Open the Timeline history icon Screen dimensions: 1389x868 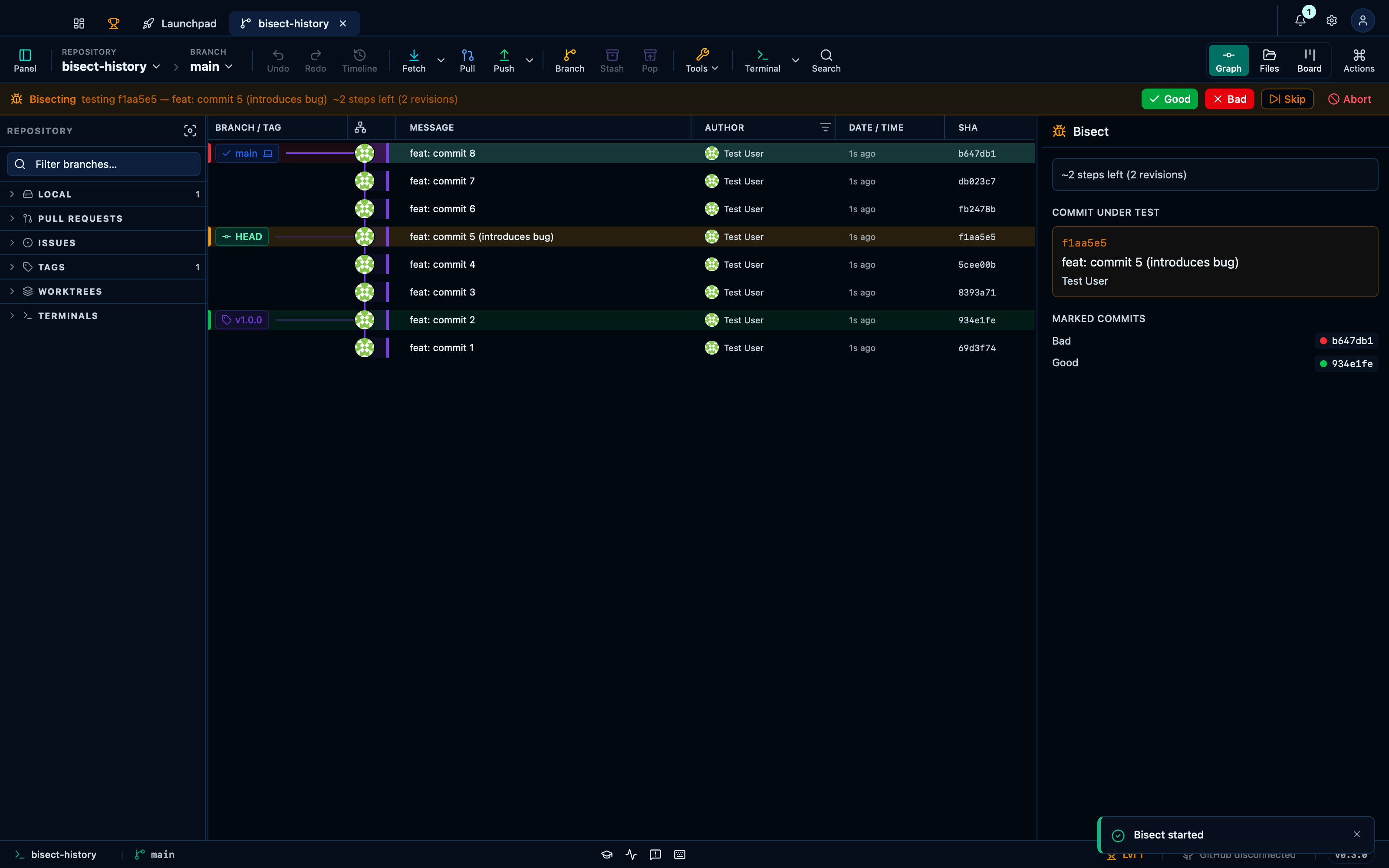359,60
